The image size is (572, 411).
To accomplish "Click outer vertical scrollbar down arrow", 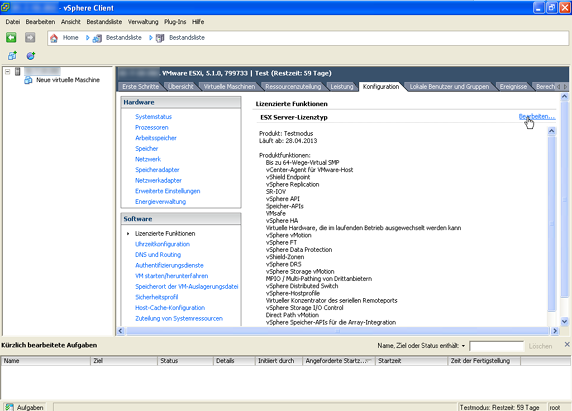I will 564,321.
